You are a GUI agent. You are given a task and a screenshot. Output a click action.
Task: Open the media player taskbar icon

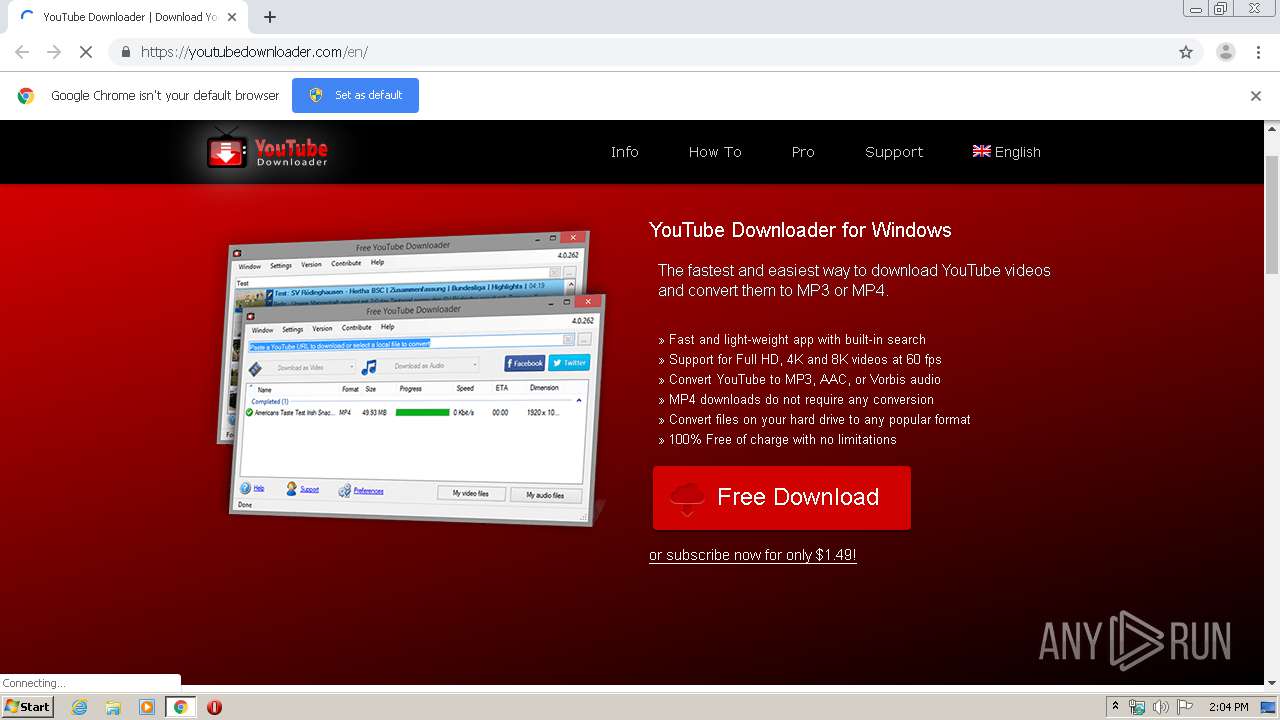tap(147, 707)
